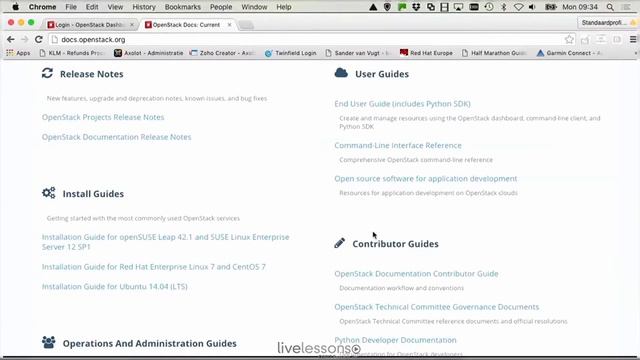The image size is (640, 360).
Task: Click the green flag menu bar icon
Action: 402,7
